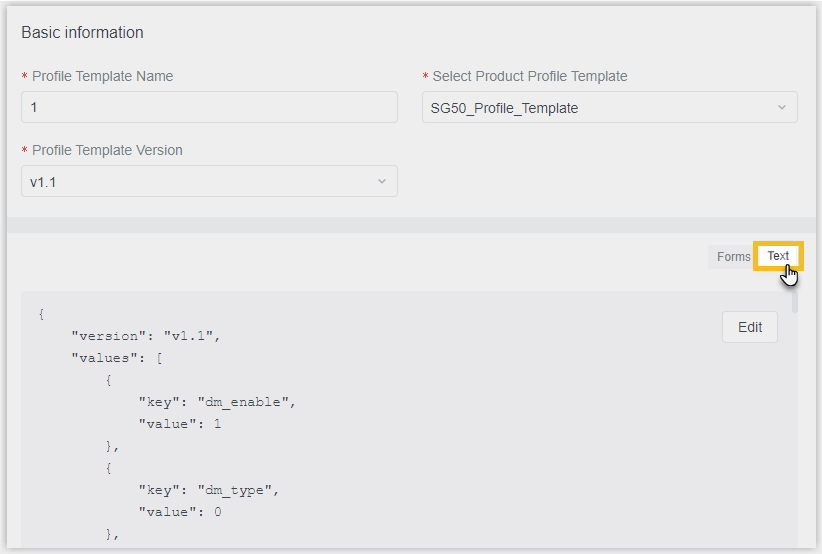Click the code panel vertical scrollbar thumb
This screenshot has width=822, height=554.
click(x=795, y=302)
